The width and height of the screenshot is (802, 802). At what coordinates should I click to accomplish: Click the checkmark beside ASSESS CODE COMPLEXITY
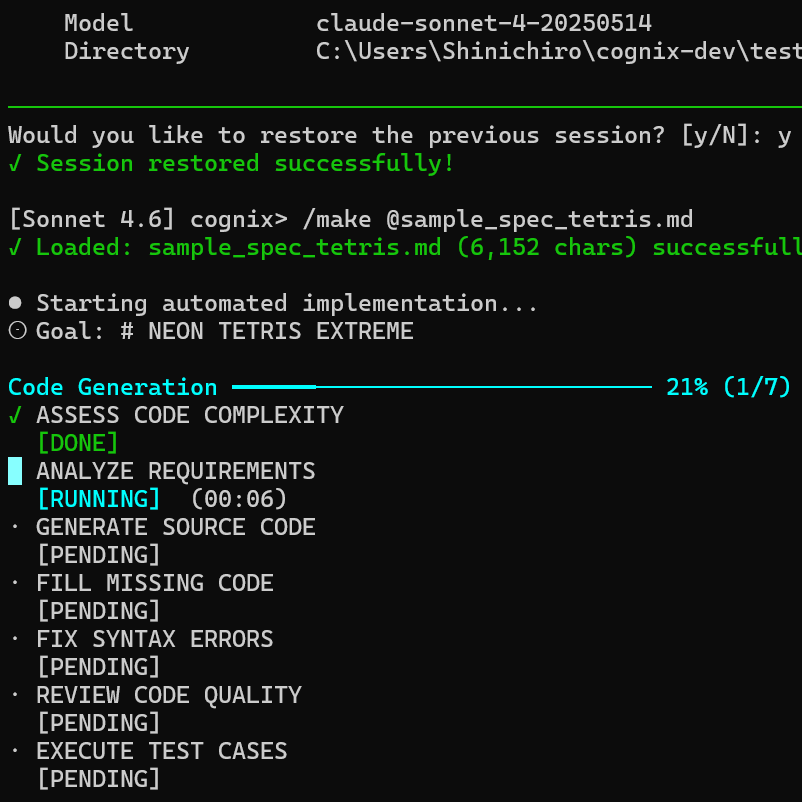(15, 415)
